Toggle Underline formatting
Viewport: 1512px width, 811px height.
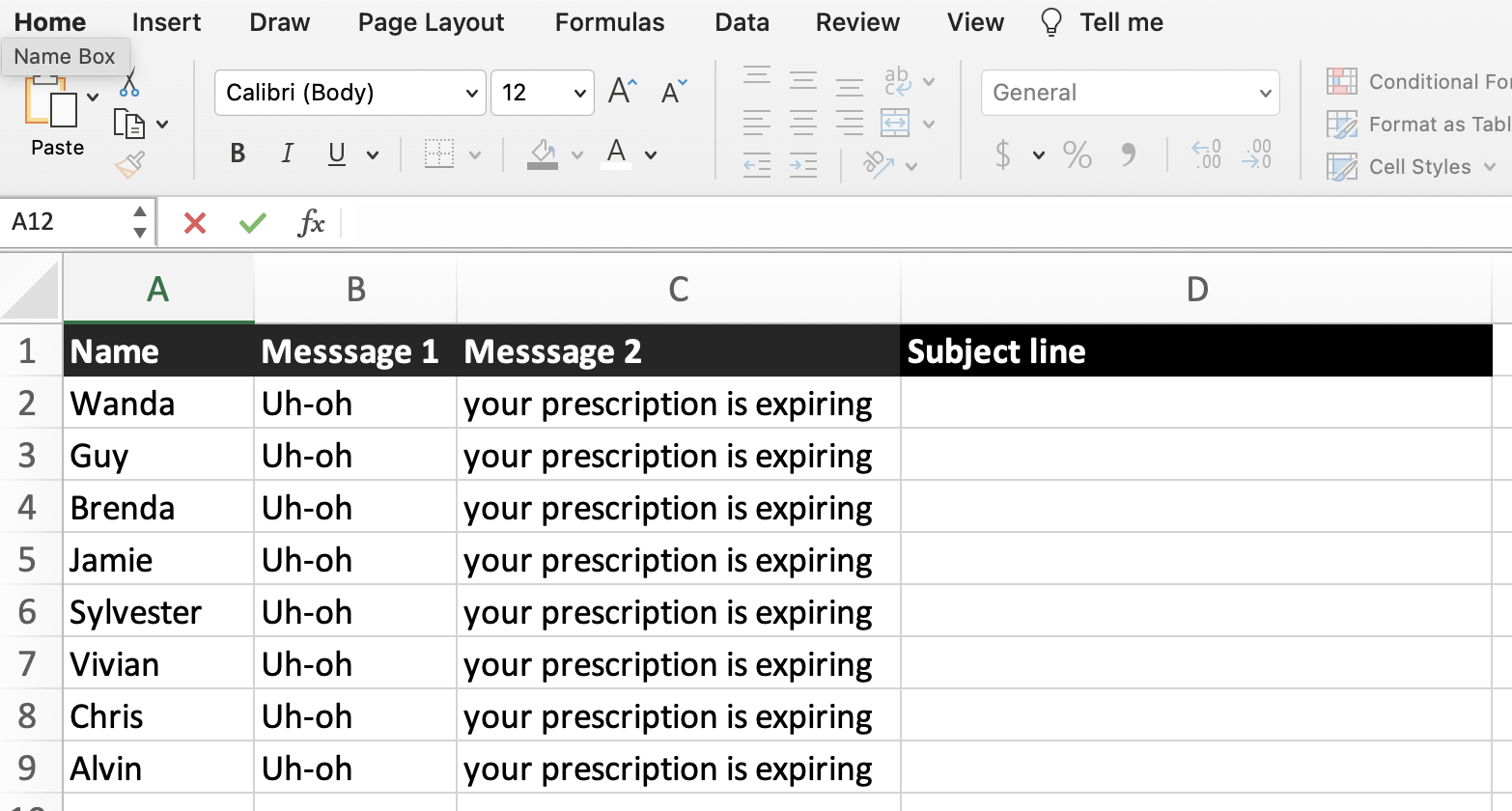(336, 154)
